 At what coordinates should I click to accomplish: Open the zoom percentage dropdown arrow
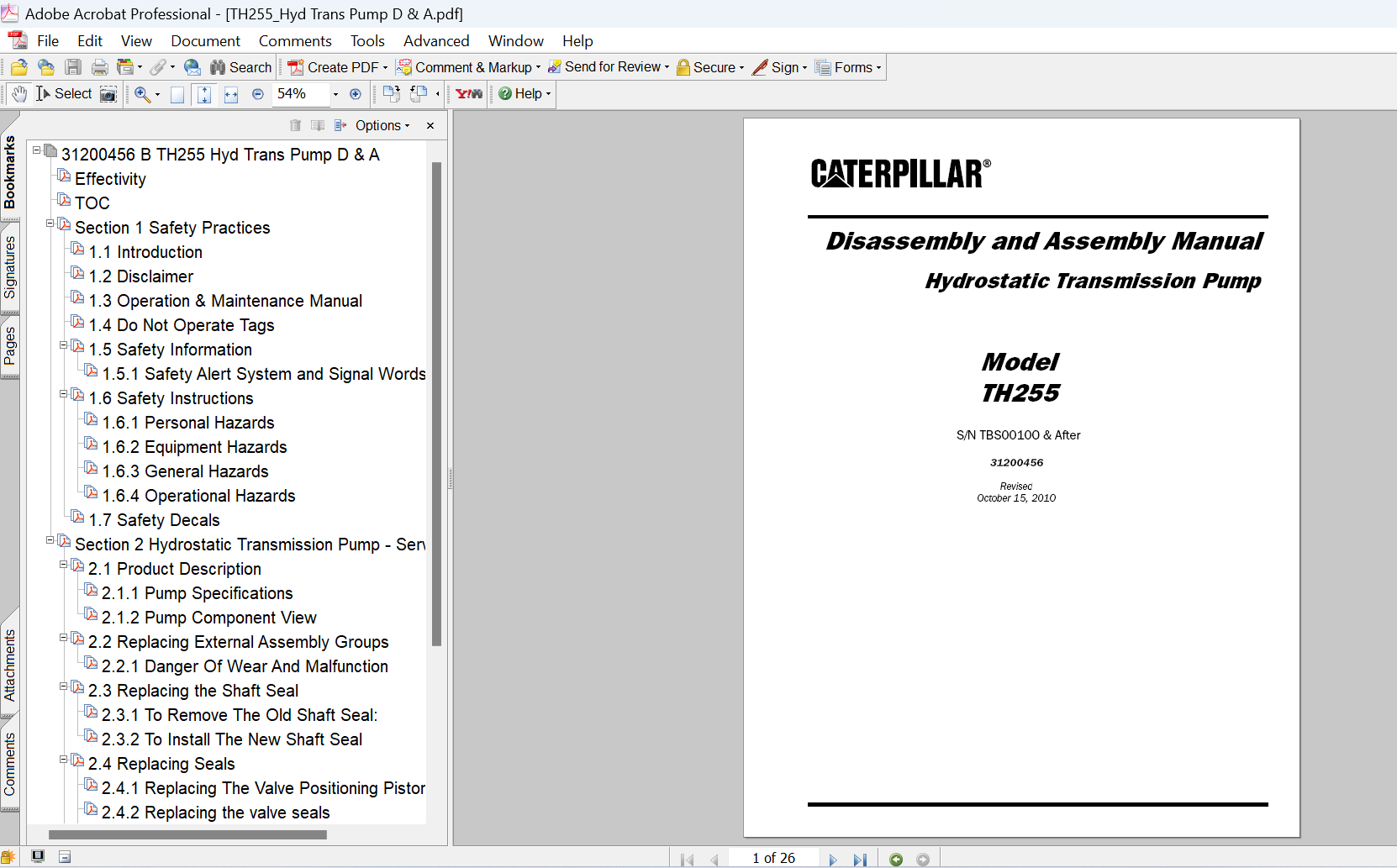[335, 94]
